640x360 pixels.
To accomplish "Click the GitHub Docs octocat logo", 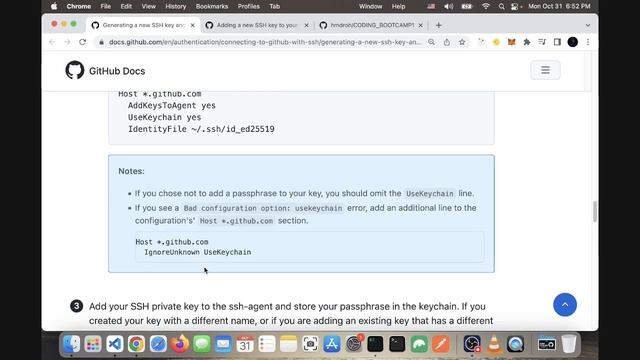I will (x=75, y=70).
